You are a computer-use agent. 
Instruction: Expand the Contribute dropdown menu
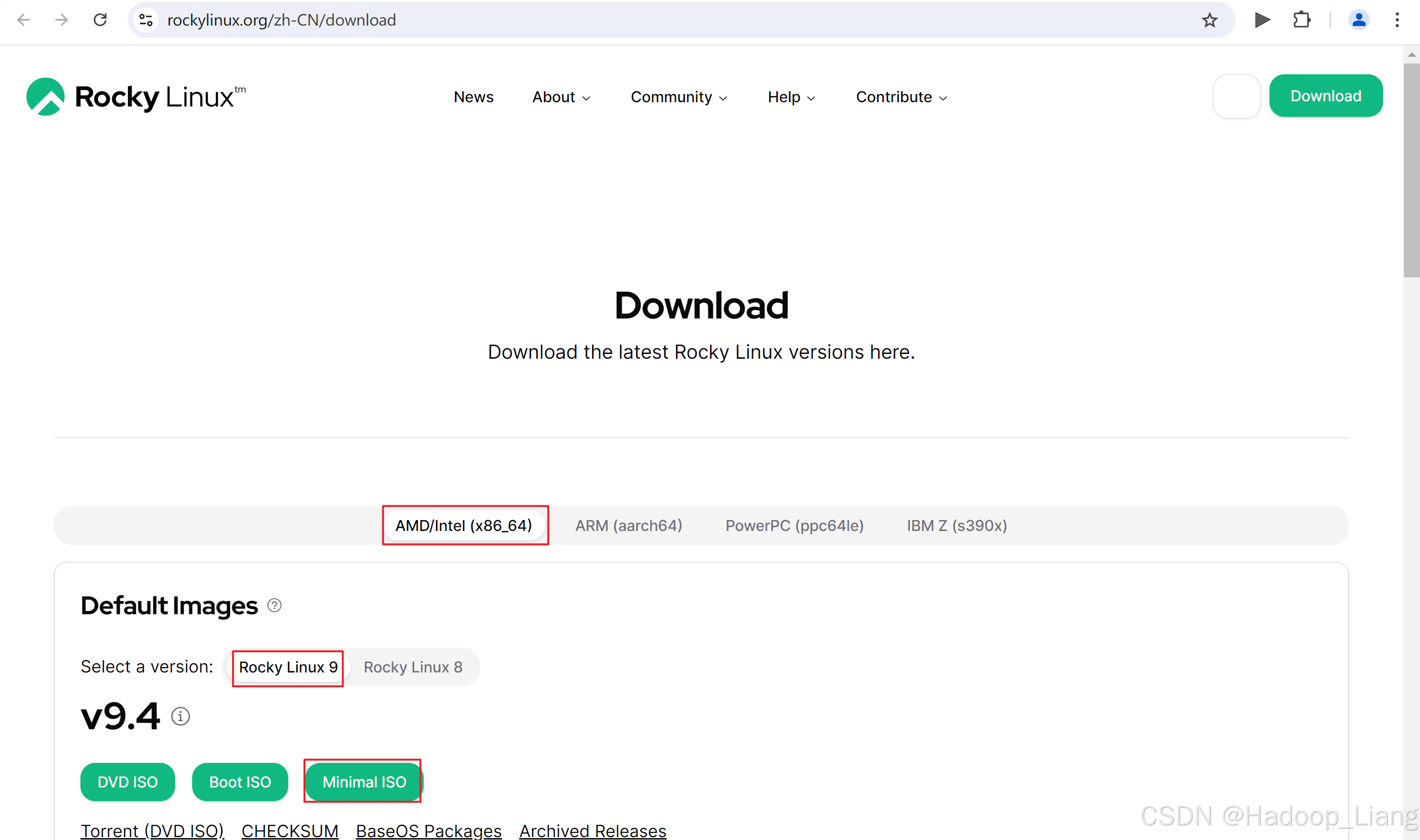tap(902, 97)
